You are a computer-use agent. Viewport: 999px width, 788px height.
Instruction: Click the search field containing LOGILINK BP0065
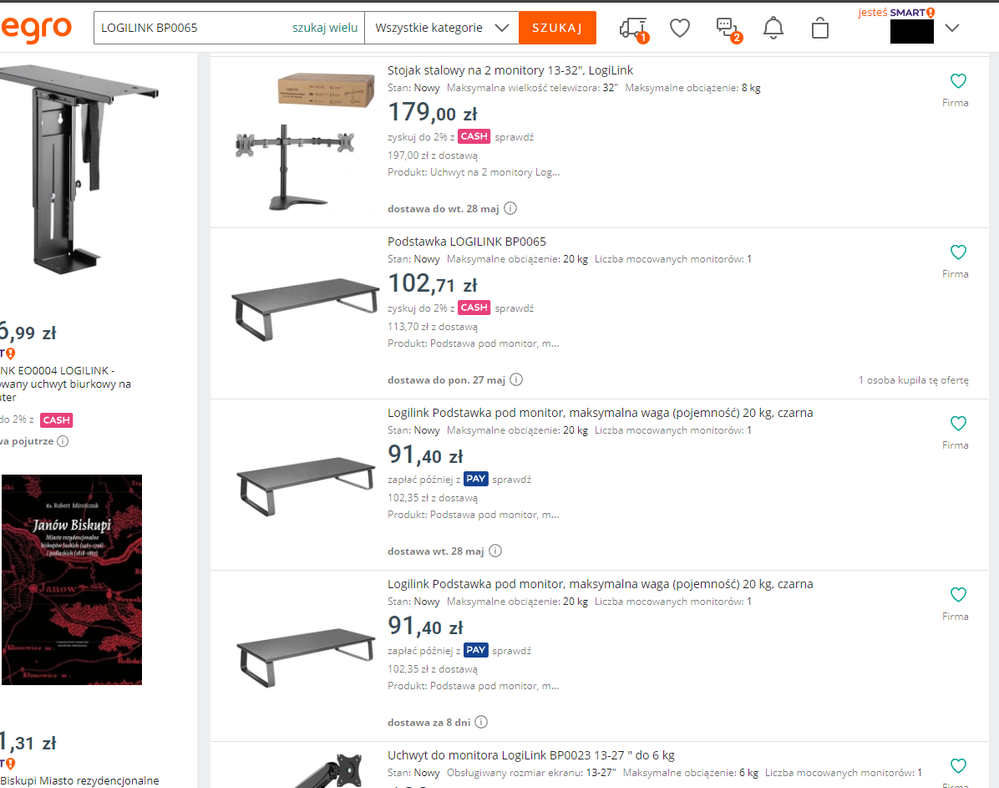point(190,28)
